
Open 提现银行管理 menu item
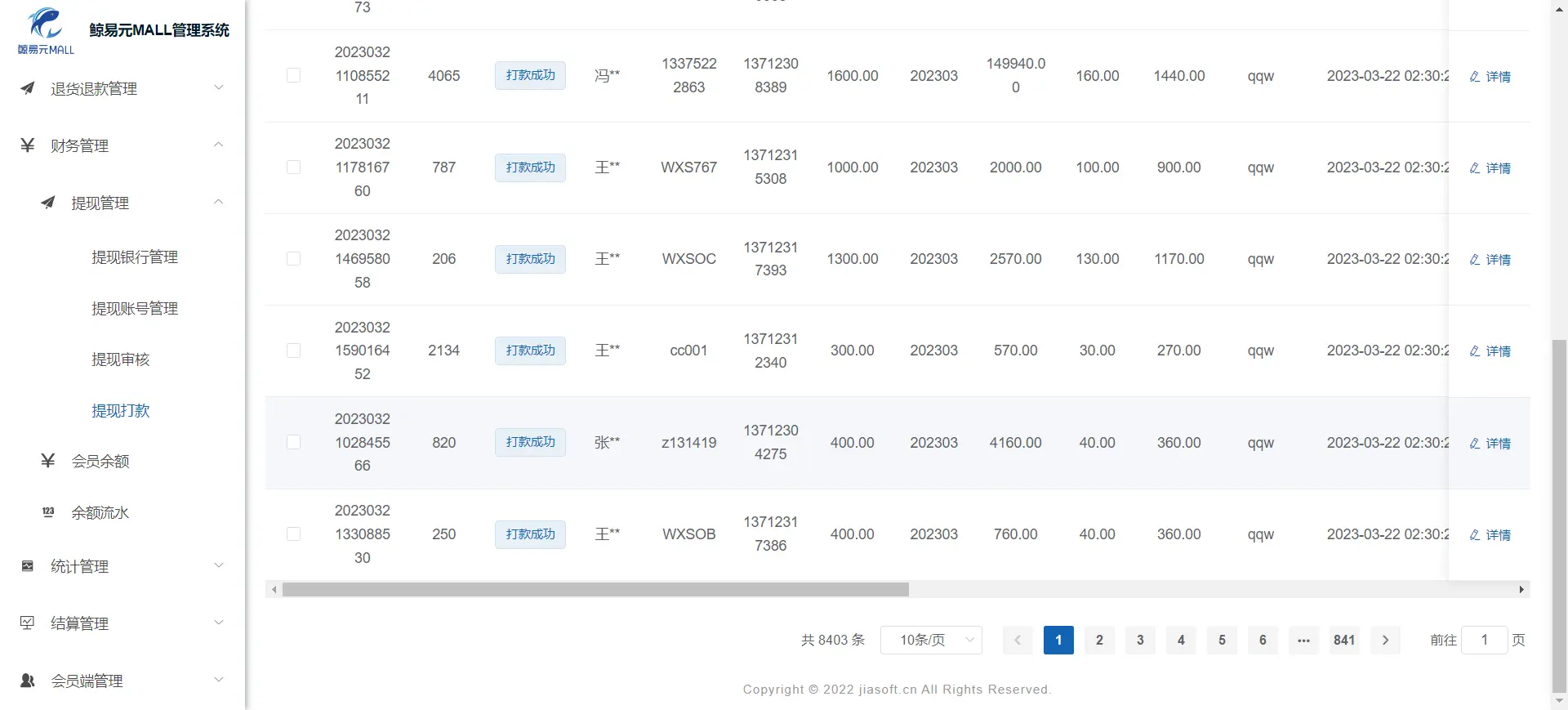[135, 257]
